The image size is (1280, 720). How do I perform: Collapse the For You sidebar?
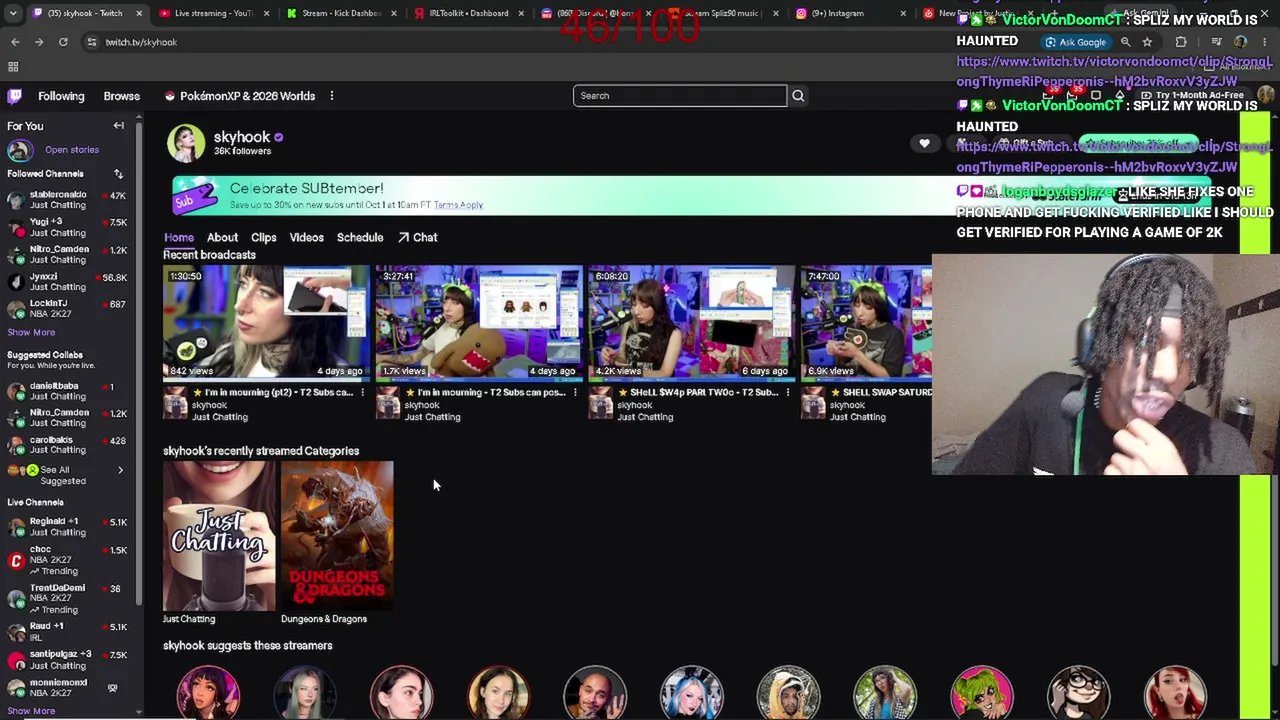point(118,126)
